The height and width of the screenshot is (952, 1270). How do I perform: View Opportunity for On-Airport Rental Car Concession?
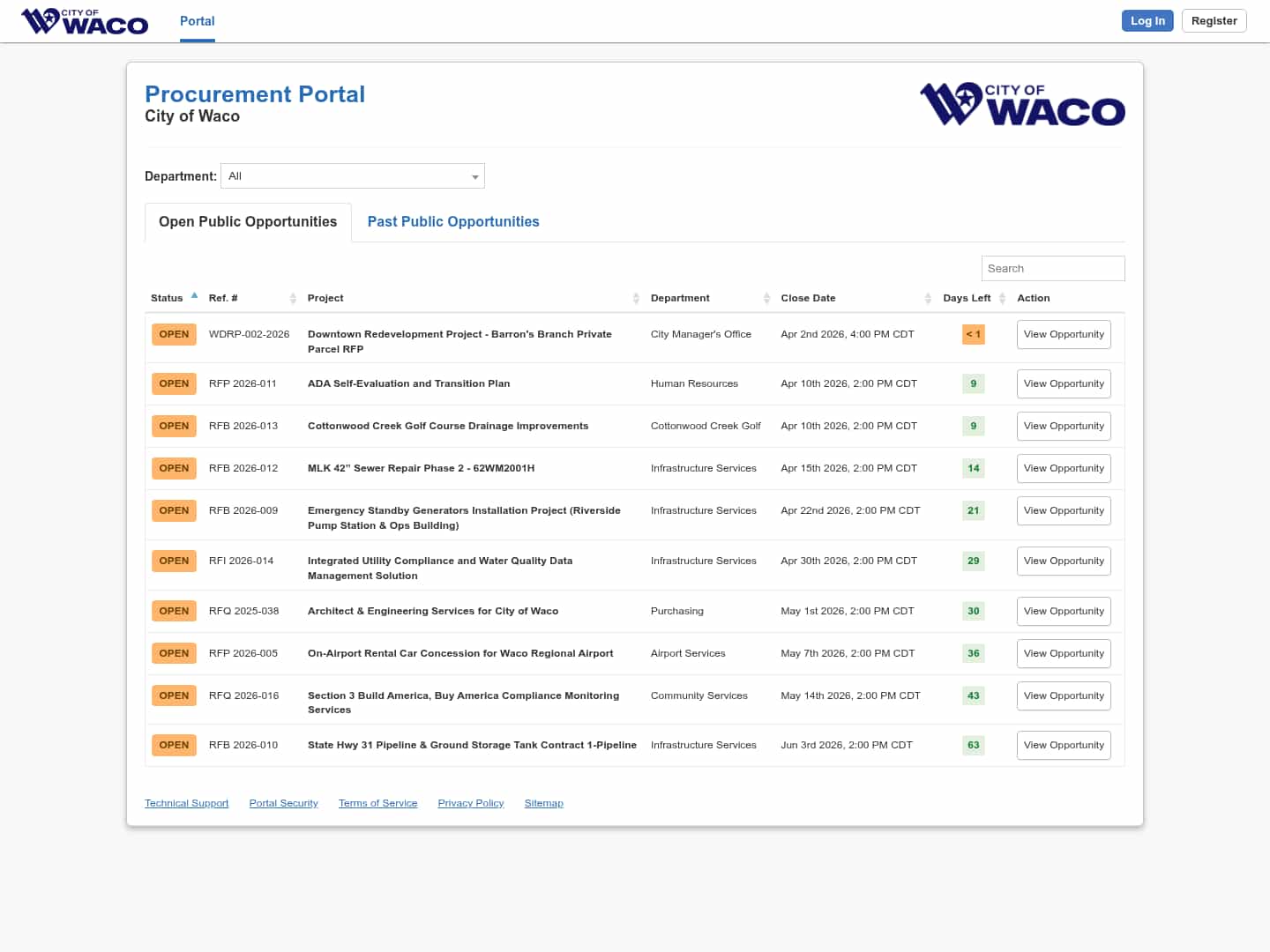(1064, 654)
